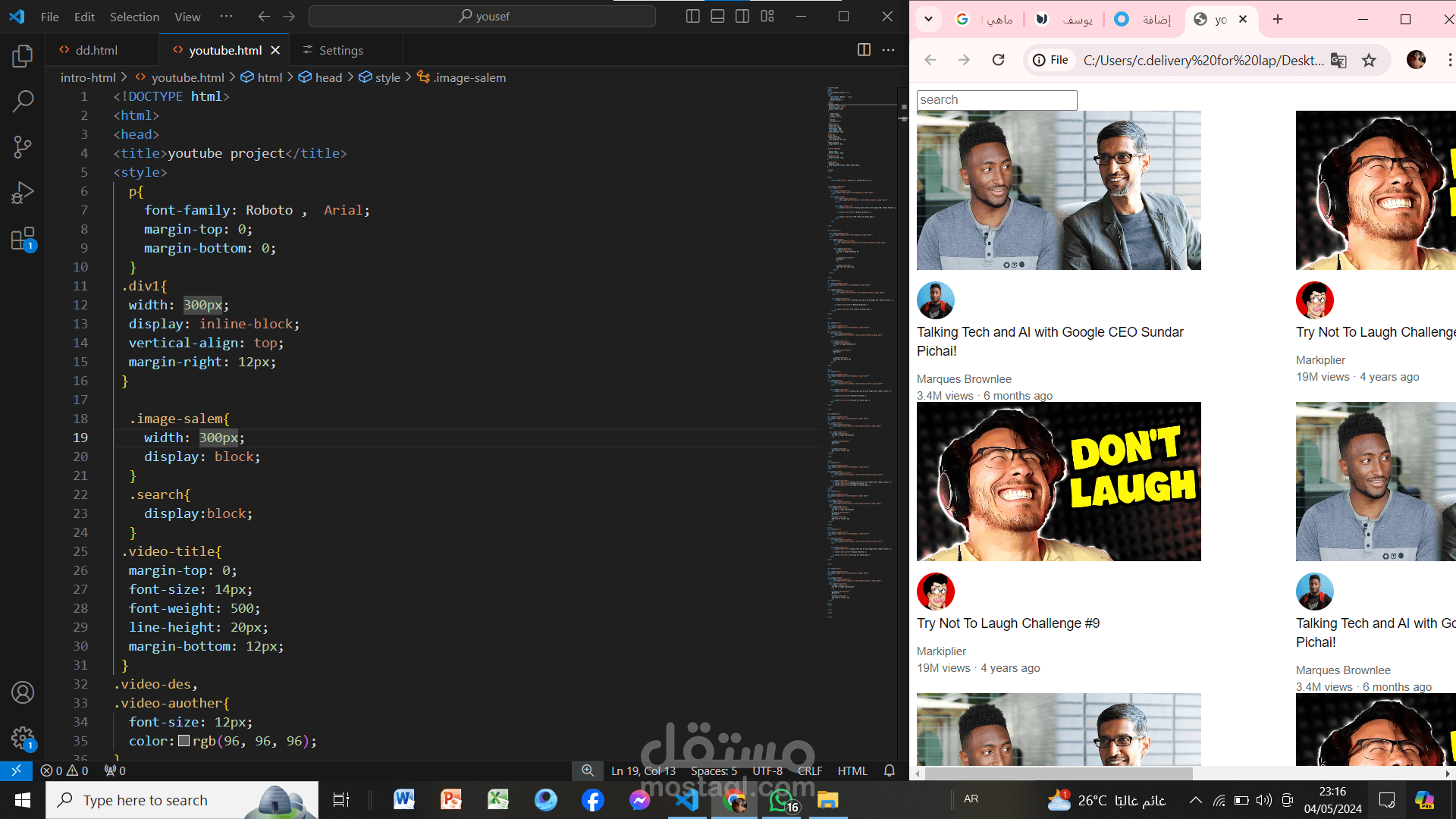The image size is (1456, 819).
Task: Click the first Talking Tech video thumbnail
Action: tap(1059, 190)
